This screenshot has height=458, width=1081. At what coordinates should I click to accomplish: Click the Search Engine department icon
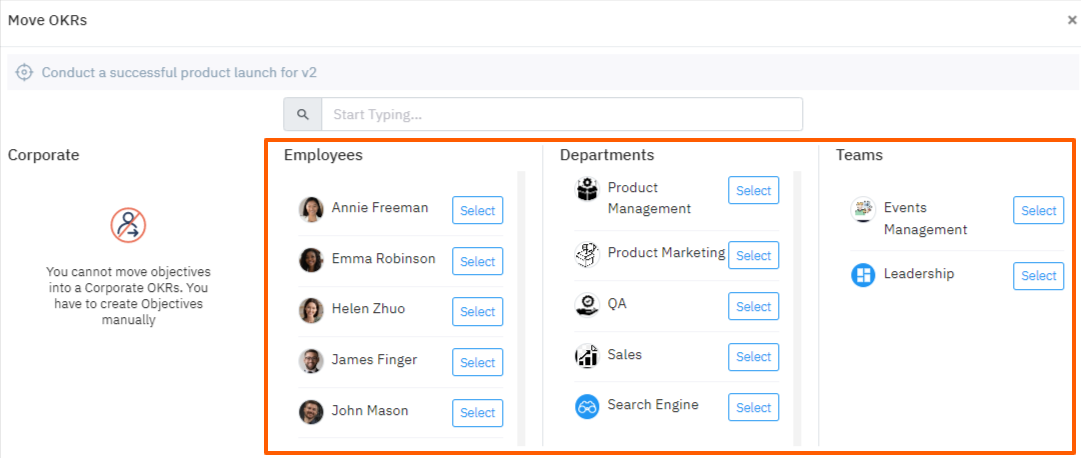click(587, 406)
